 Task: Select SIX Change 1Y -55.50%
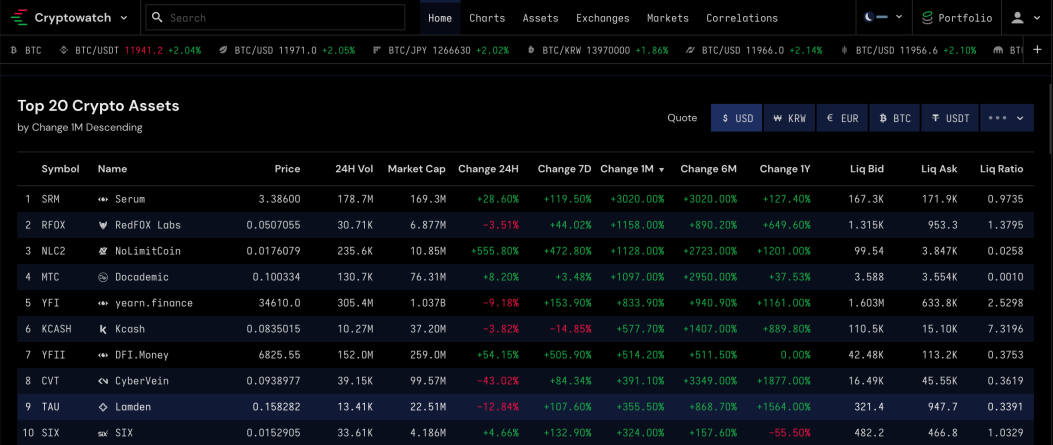790,433
